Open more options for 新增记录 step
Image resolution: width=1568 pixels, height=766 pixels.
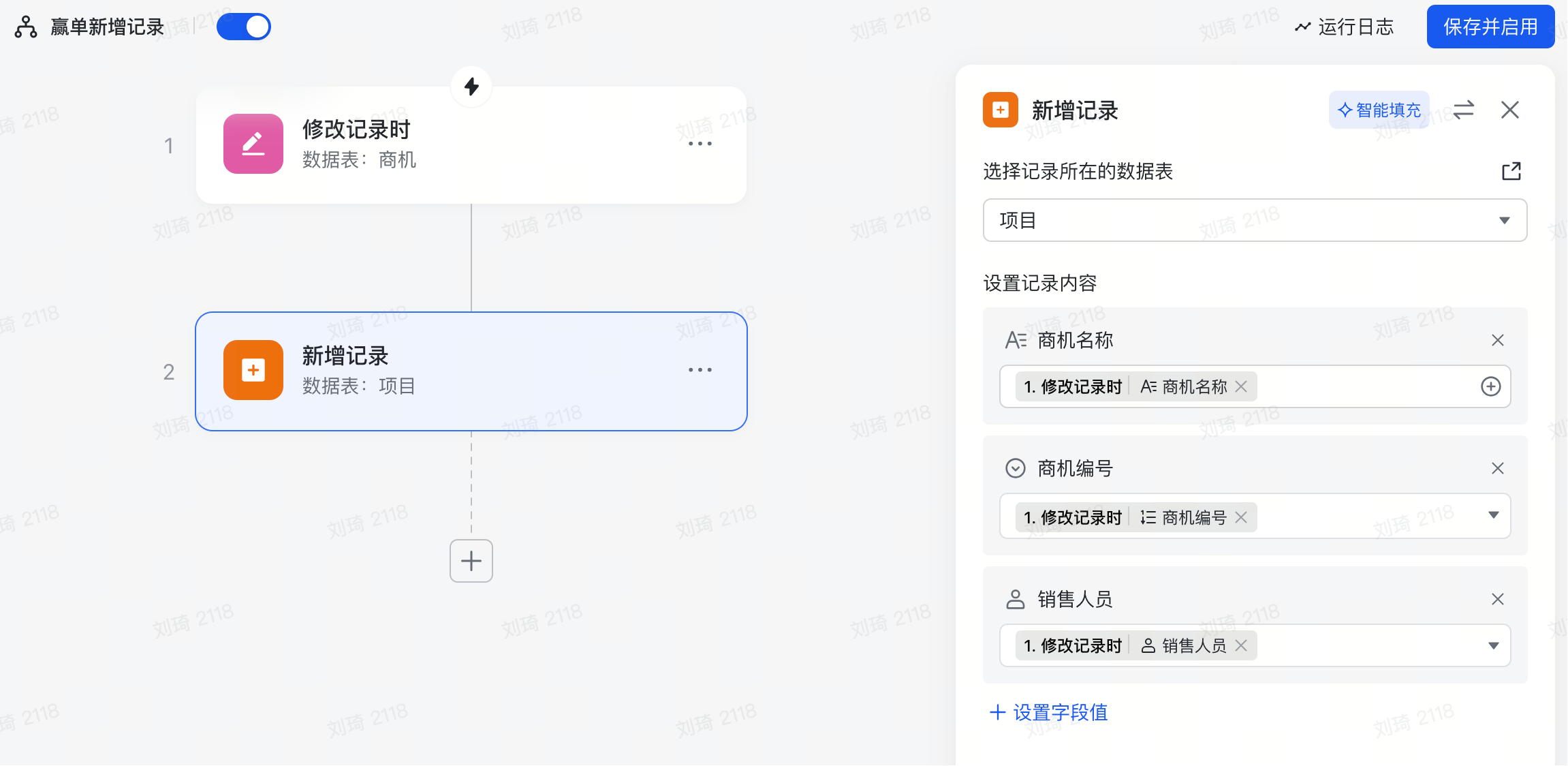coord(700,370)
